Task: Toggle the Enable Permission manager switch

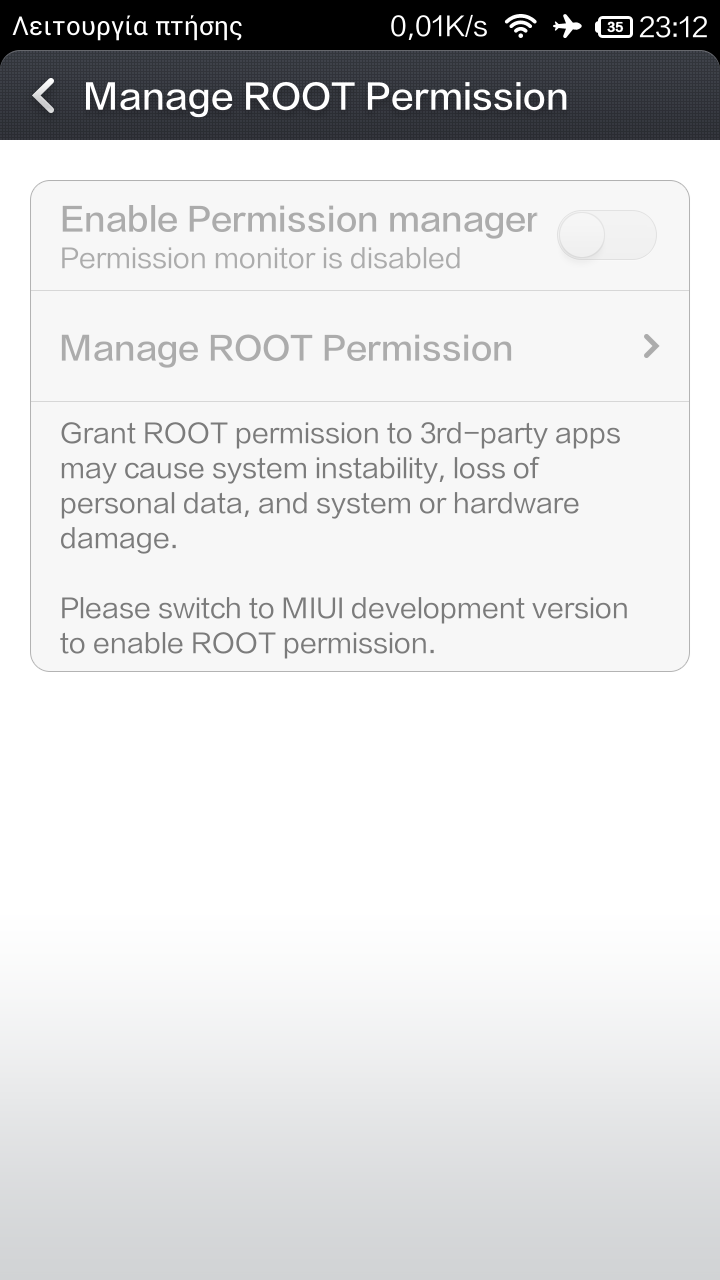Action: click(606, 236)
